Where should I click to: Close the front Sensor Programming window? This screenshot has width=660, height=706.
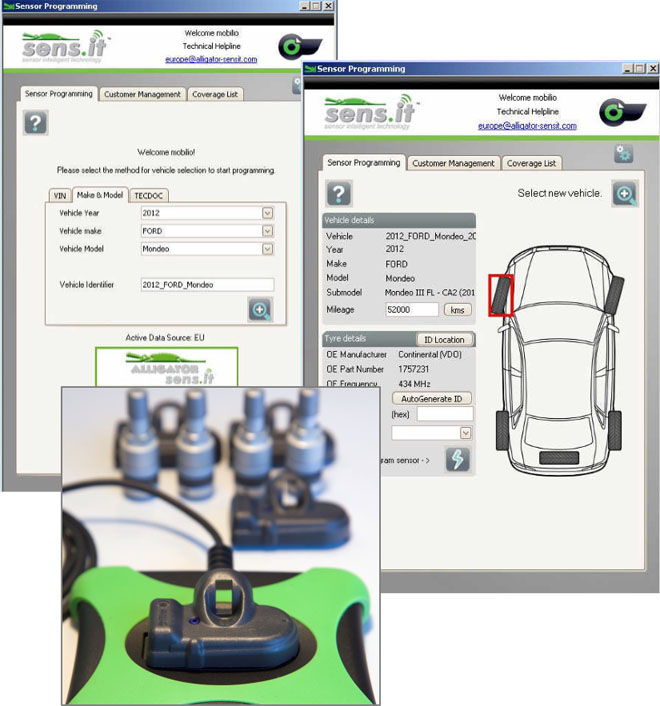(x=653, y=68)
